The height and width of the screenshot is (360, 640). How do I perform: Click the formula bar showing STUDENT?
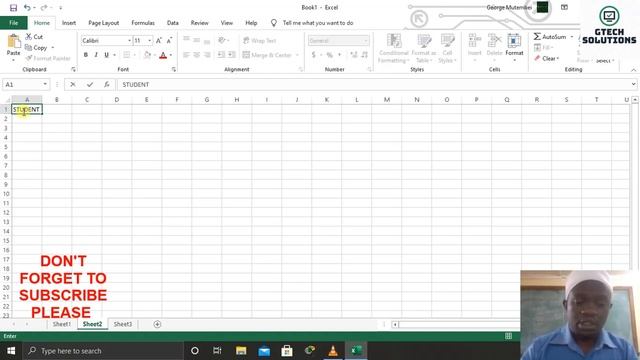(x=373, y=84)
